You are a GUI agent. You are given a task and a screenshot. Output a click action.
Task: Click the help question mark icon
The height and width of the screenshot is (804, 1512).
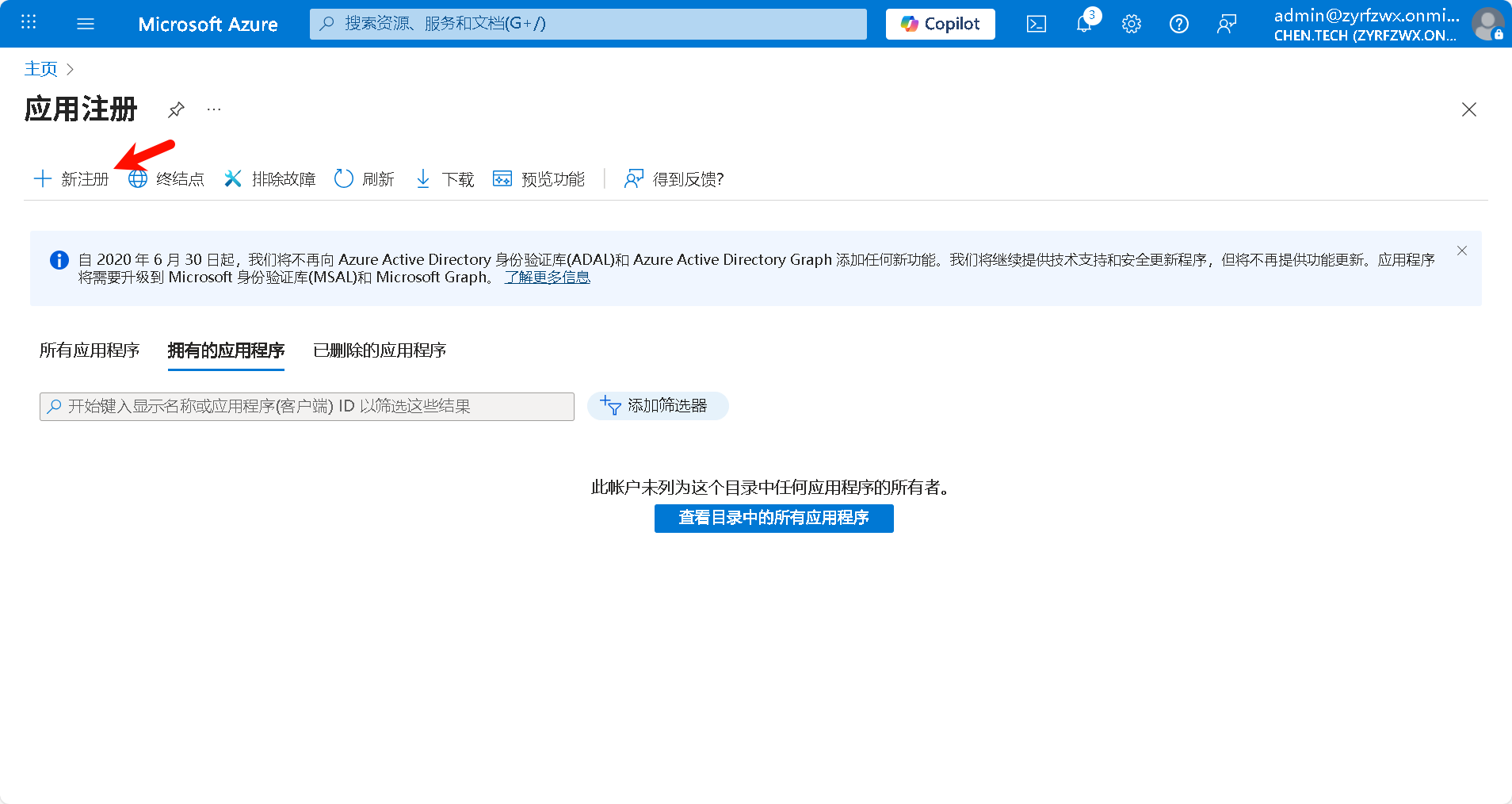(1178, 24)
